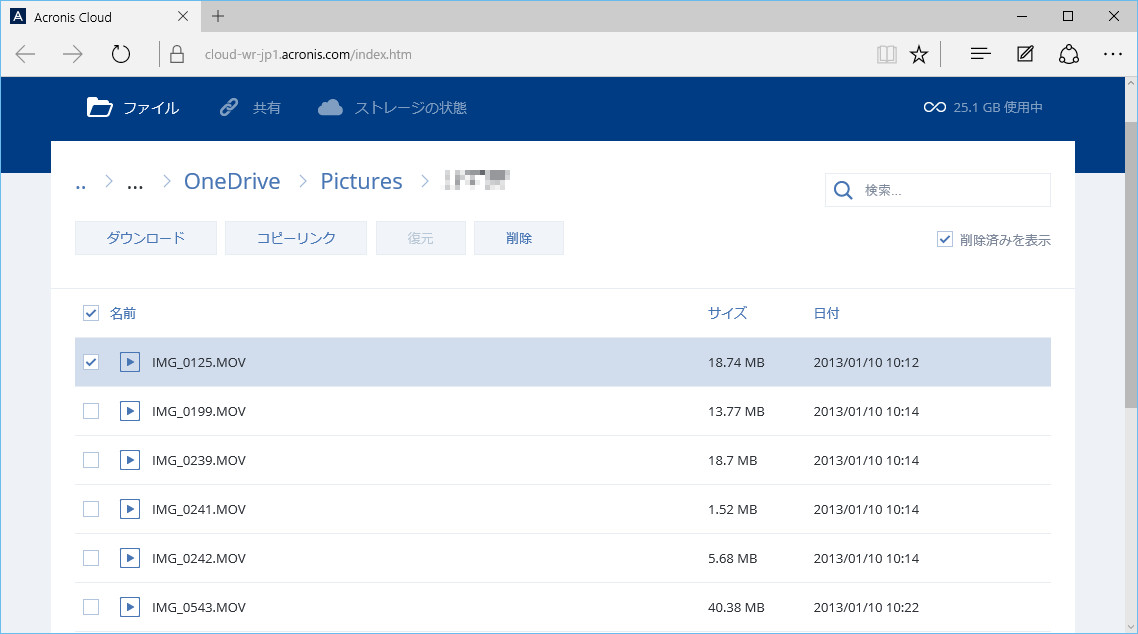Play IMG_0543.MOV with its play icon
This screenshot has height=634, width=1138.
coord(129,607)
